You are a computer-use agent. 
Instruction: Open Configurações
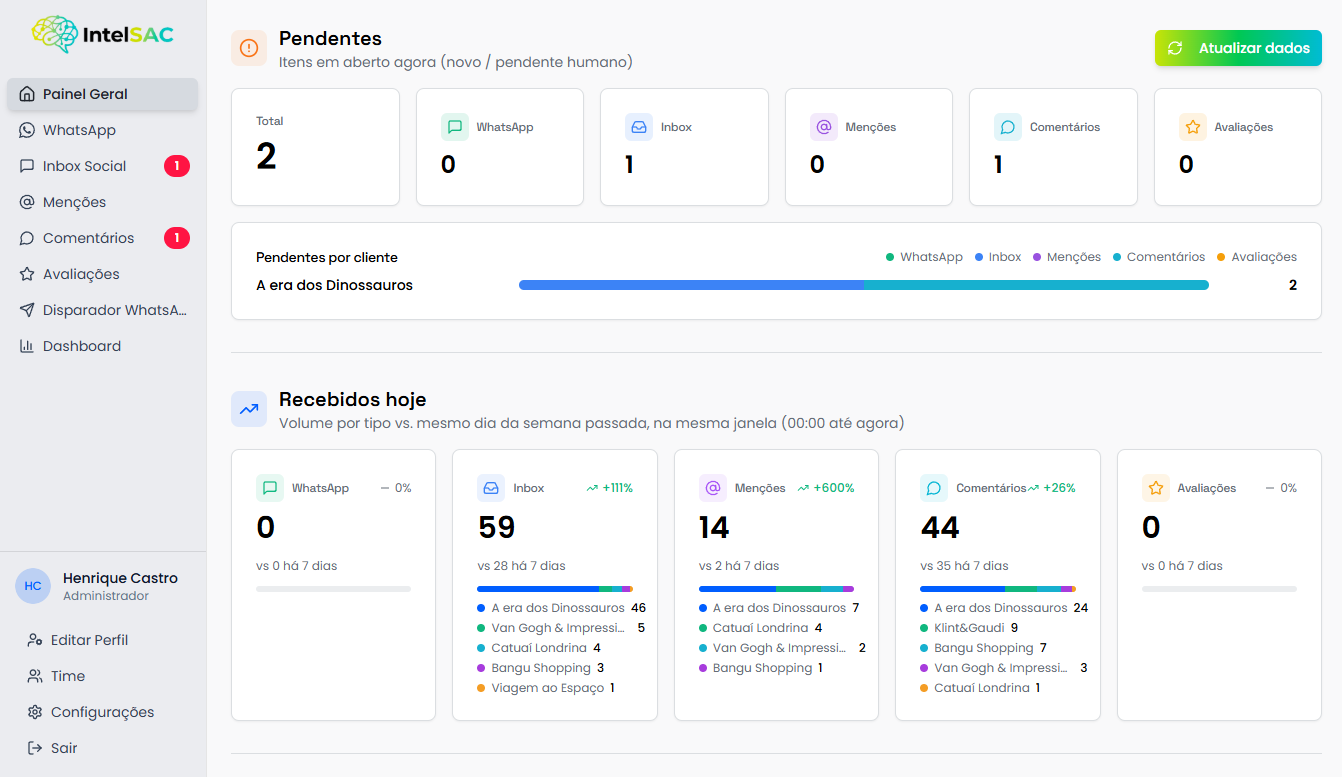(x=103, y=712)
